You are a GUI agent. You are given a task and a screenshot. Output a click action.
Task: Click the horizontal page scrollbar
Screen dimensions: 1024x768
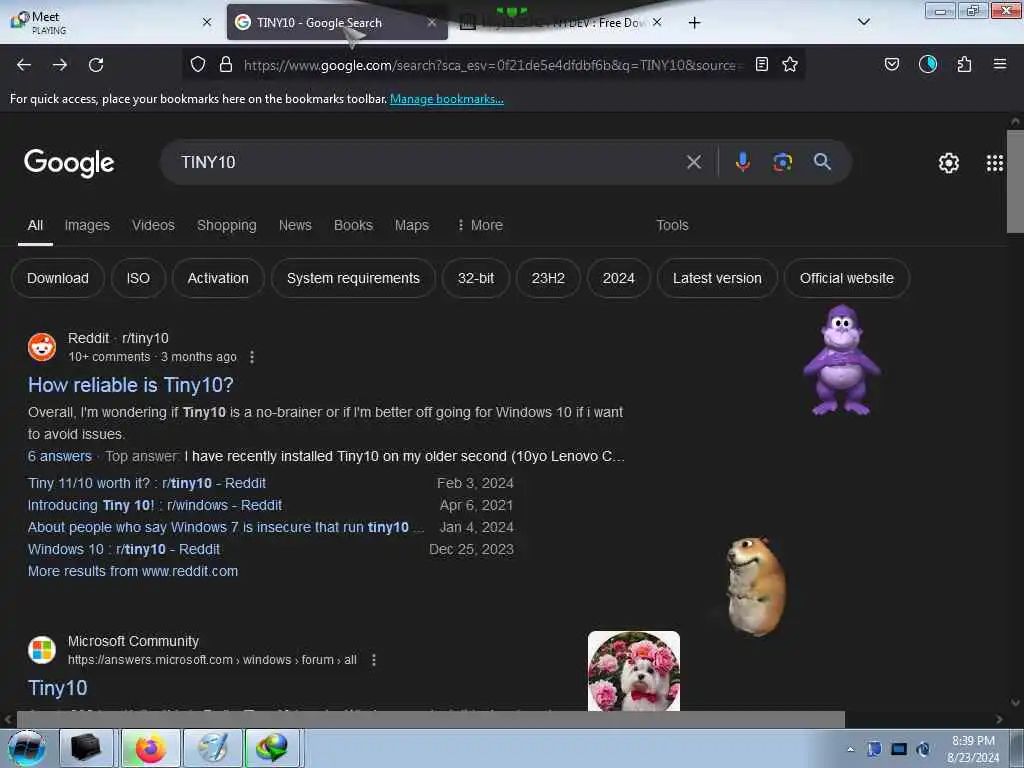click(x=431, y=719)
